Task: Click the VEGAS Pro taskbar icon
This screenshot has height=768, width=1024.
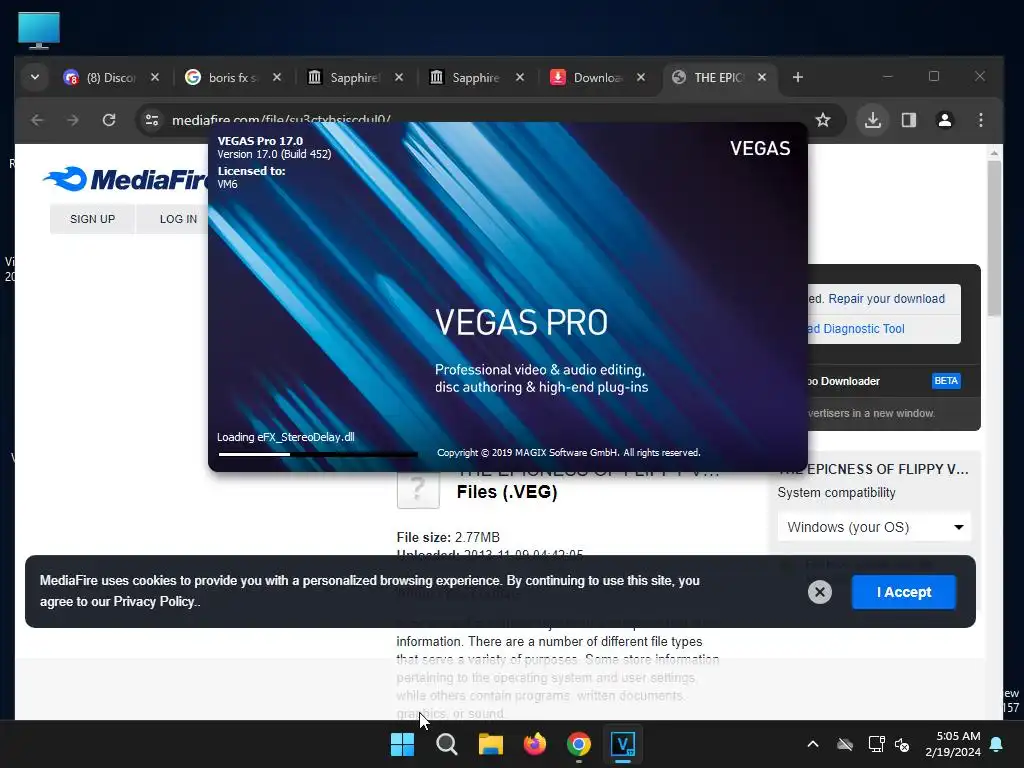Action: tap(622, 744)
